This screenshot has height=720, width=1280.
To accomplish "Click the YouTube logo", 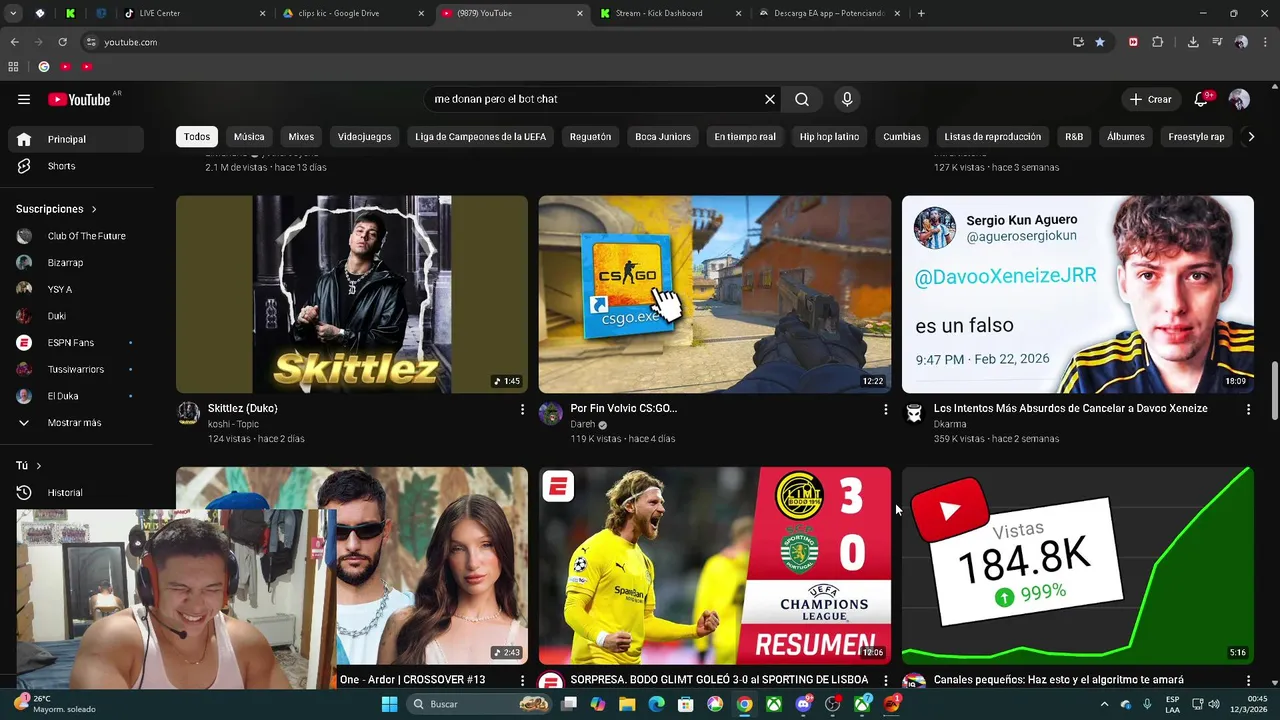I will (80, 99).
